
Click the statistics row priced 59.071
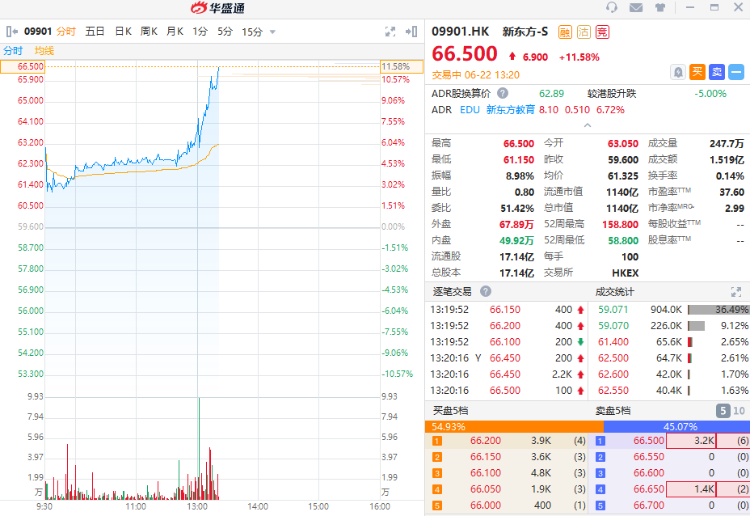tap(670, 310)
